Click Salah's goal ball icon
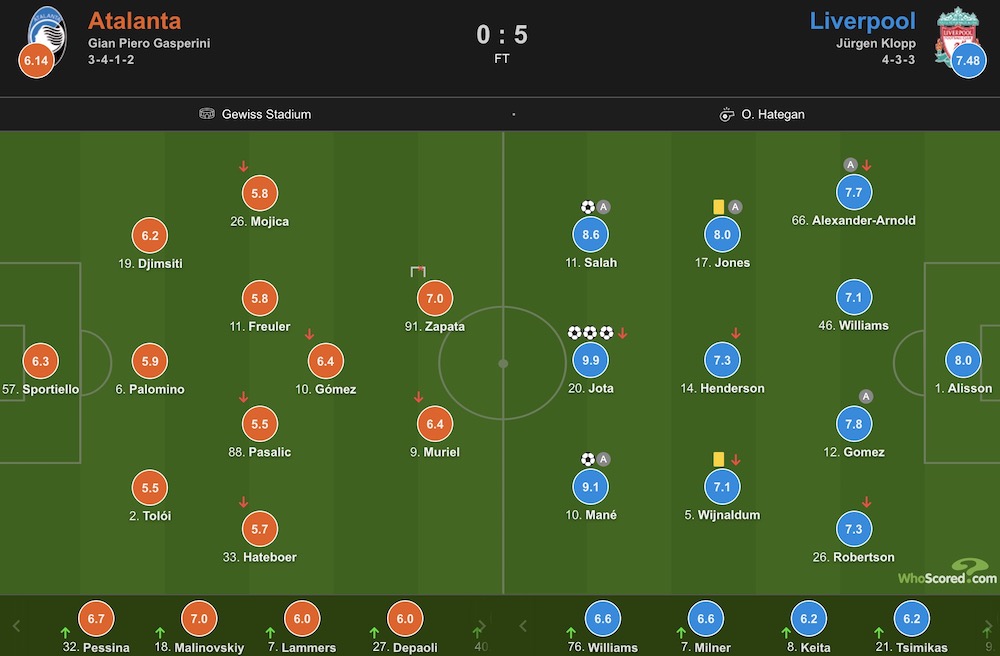1000x656 pixels. click(588, 207)
